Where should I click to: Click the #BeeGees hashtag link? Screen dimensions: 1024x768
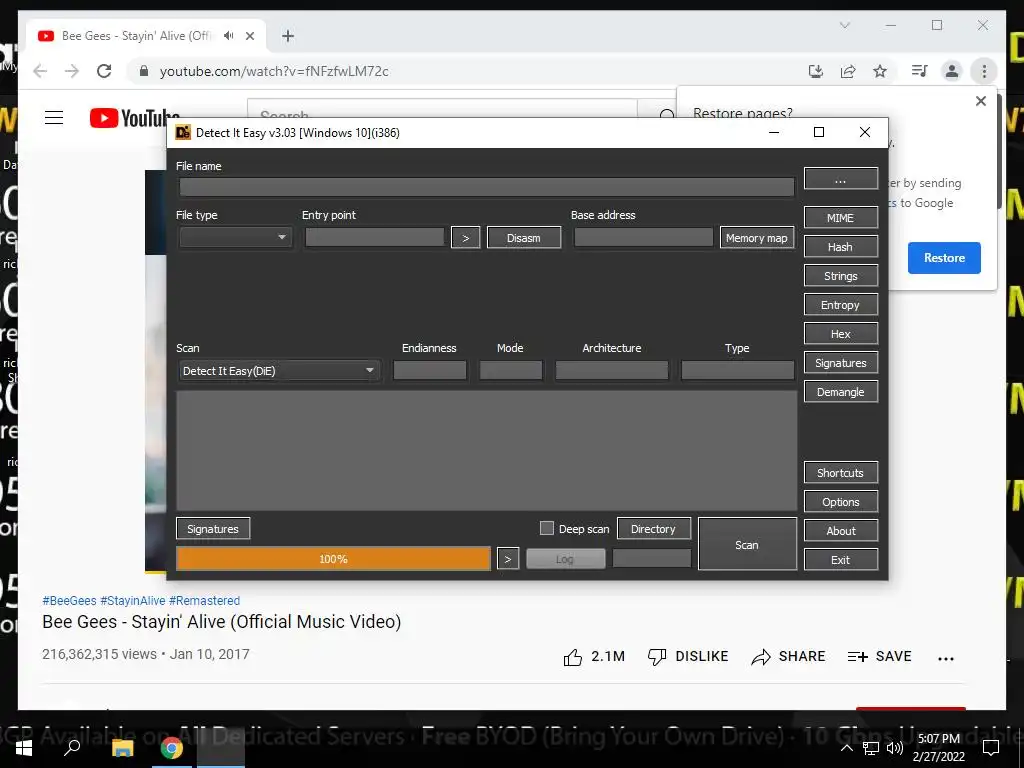click(69, 601)
